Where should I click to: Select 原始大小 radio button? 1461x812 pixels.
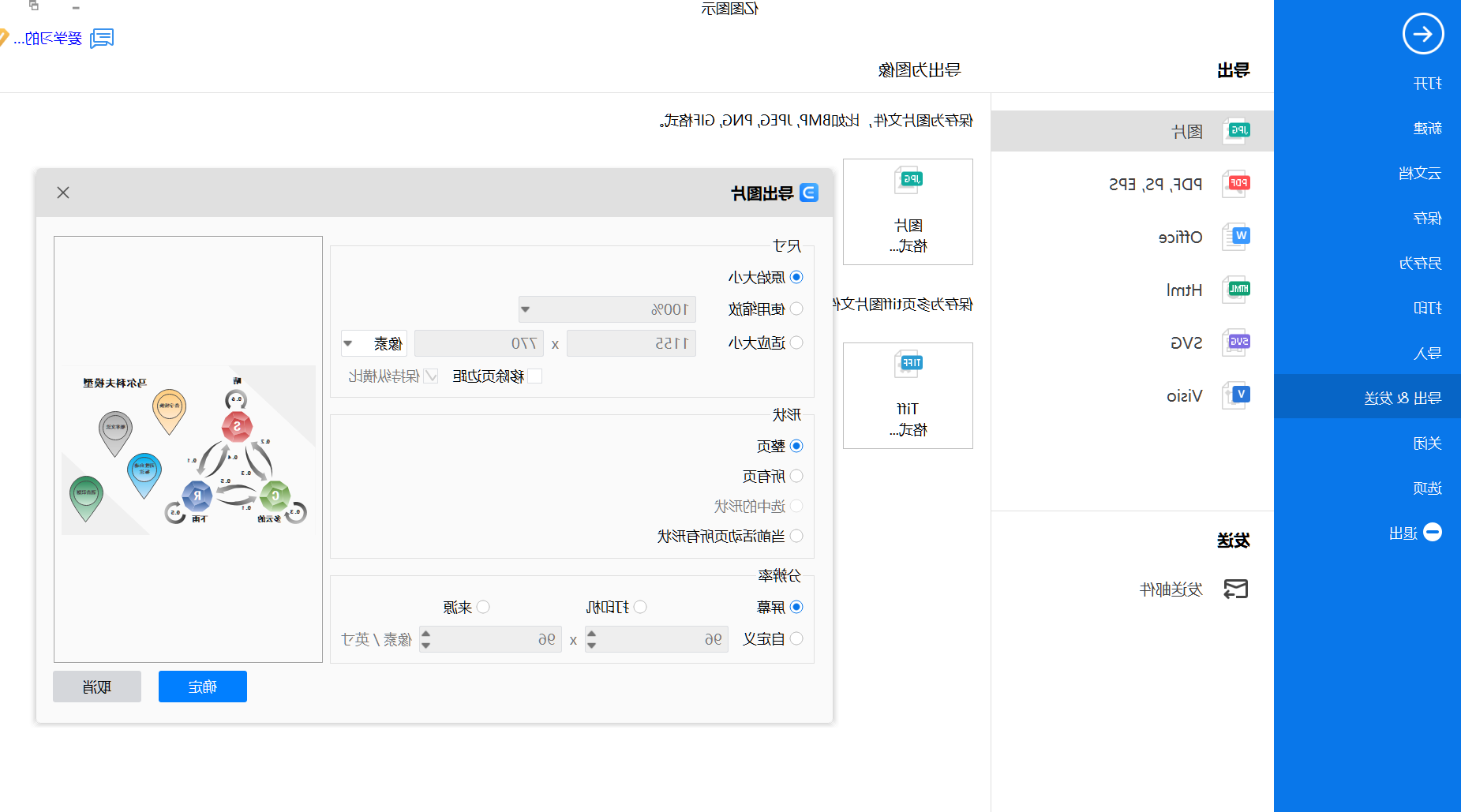796,277
